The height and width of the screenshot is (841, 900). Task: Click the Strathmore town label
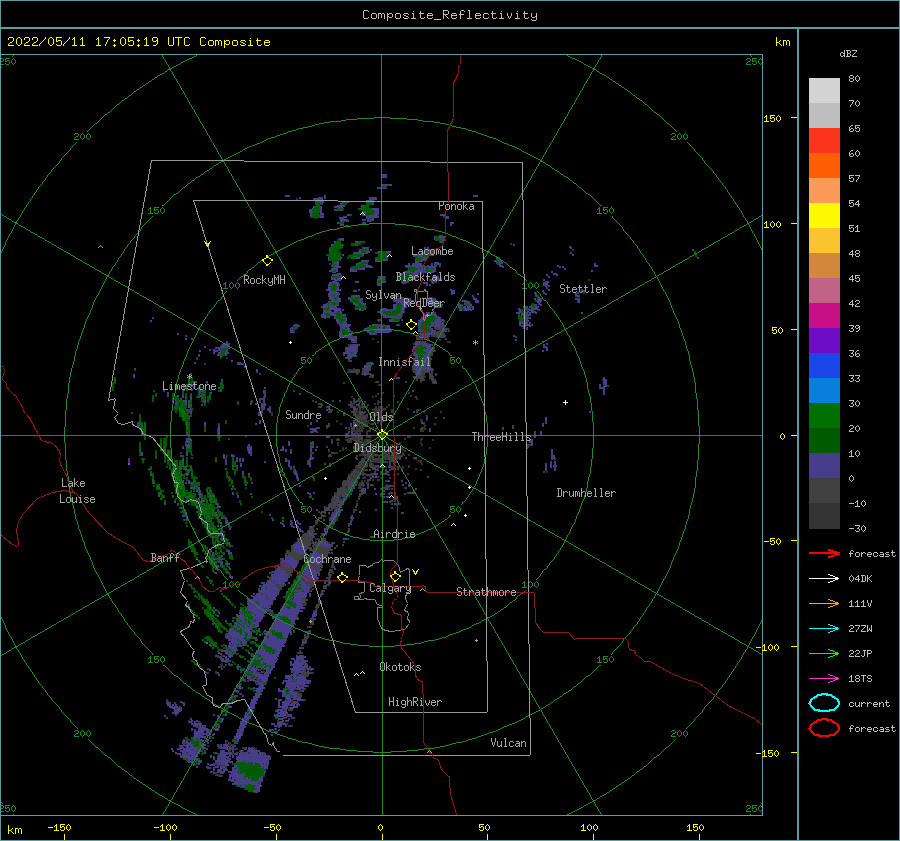[486, 592]
